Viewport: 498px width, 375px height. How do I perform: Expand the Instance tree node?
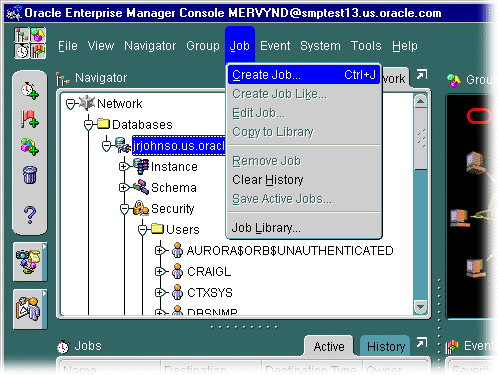pyautogui.click(x=124, y=166)
